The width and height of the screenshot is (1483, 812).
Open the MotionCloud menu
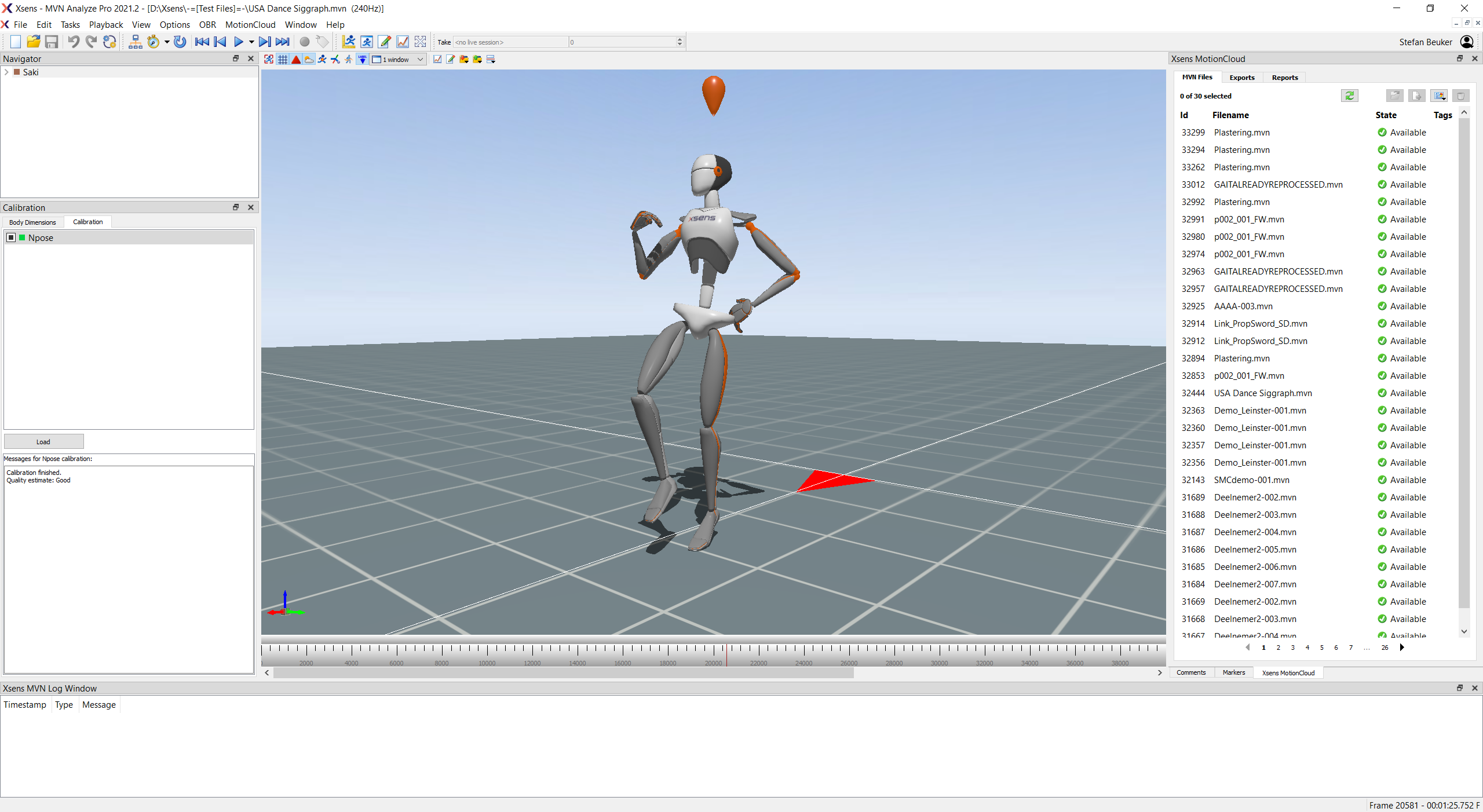tap(250, 24)
